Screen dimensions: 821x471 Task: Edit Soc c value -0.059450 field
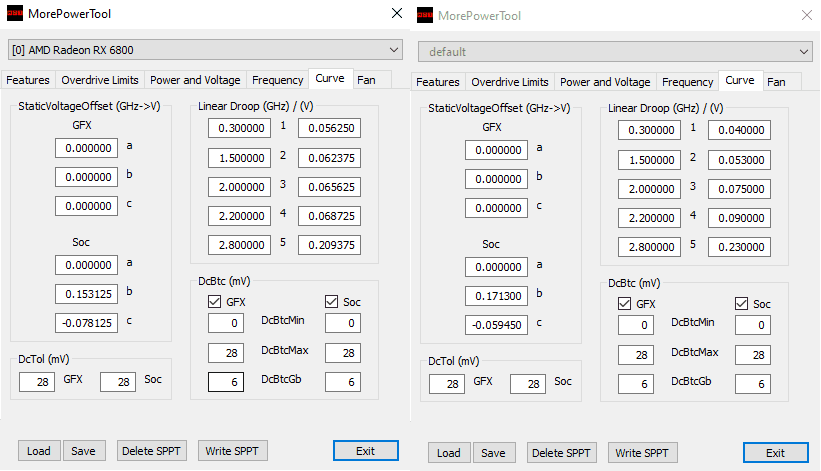pos(496,325)
